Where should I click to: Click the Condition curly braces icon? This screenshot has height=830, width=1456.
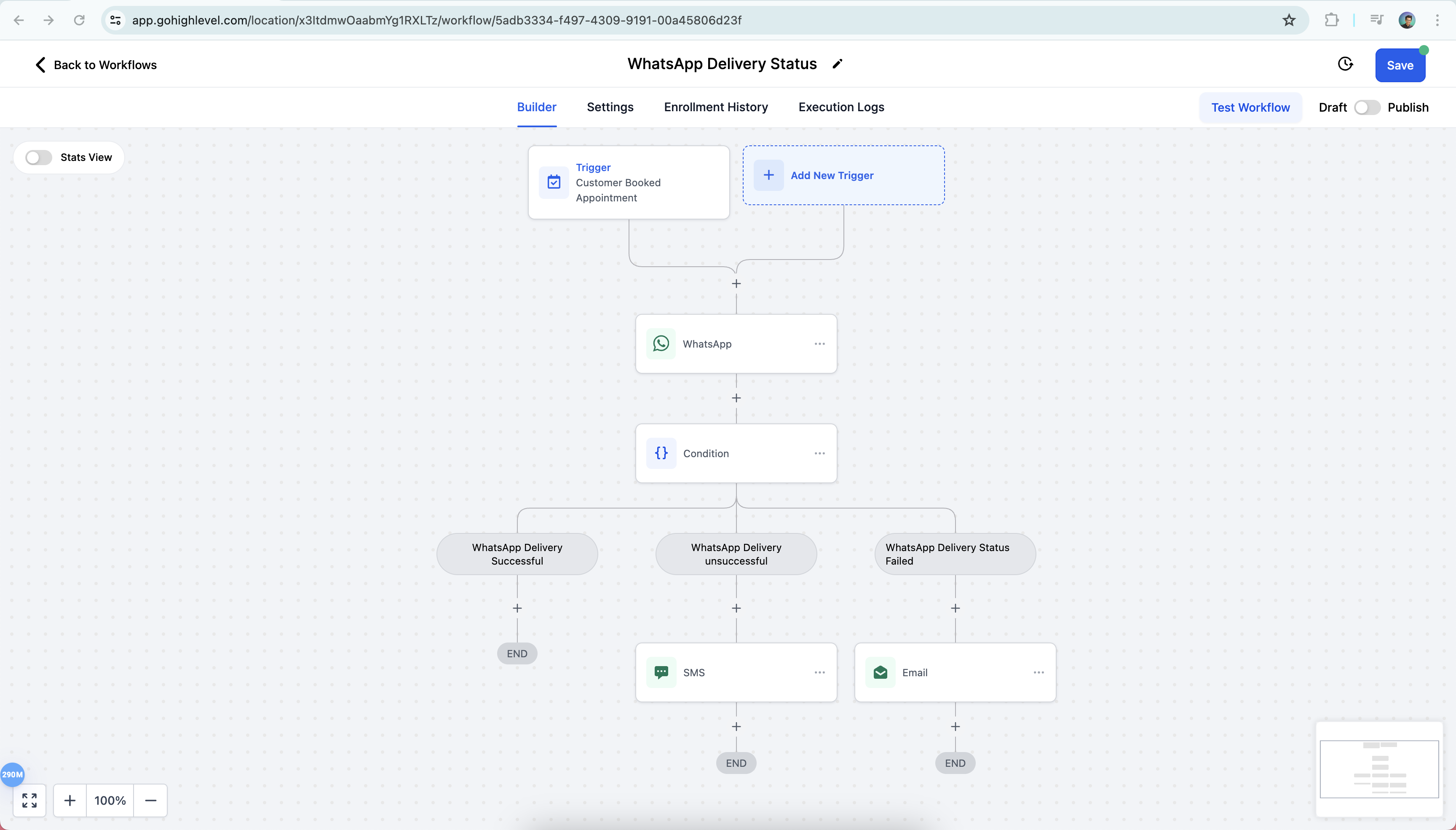(x=661, y=453)
